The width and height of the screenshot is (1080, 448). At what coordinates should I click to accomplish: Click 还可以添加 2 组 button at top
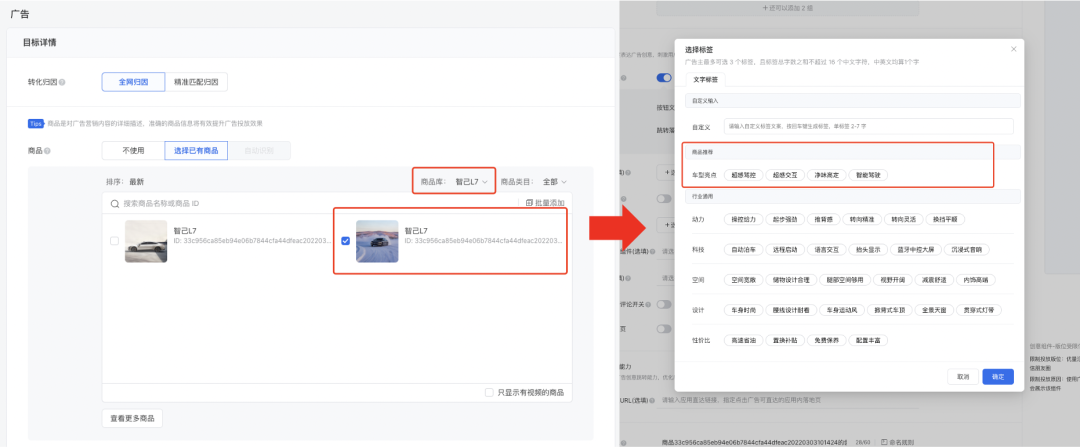pyautogui.click(x=786, y=8)
